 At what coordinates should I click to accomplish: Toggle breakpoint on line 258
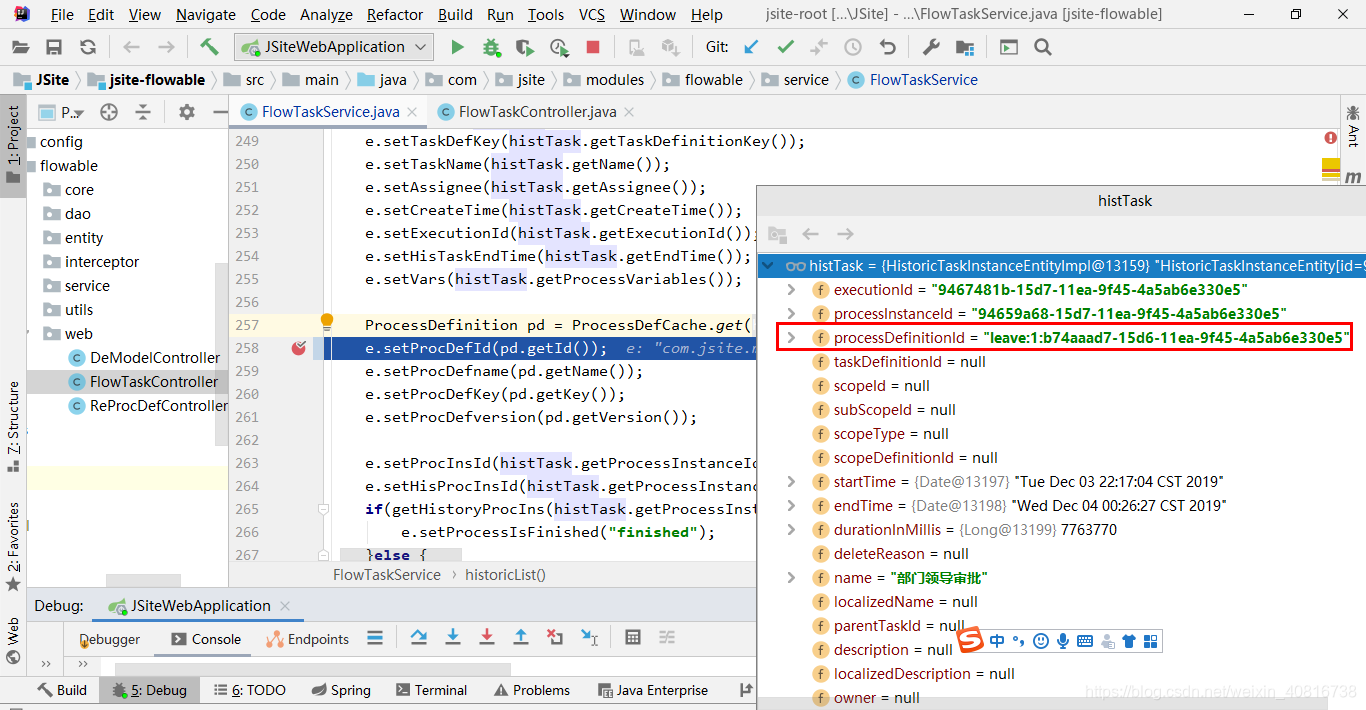point(298,348)
